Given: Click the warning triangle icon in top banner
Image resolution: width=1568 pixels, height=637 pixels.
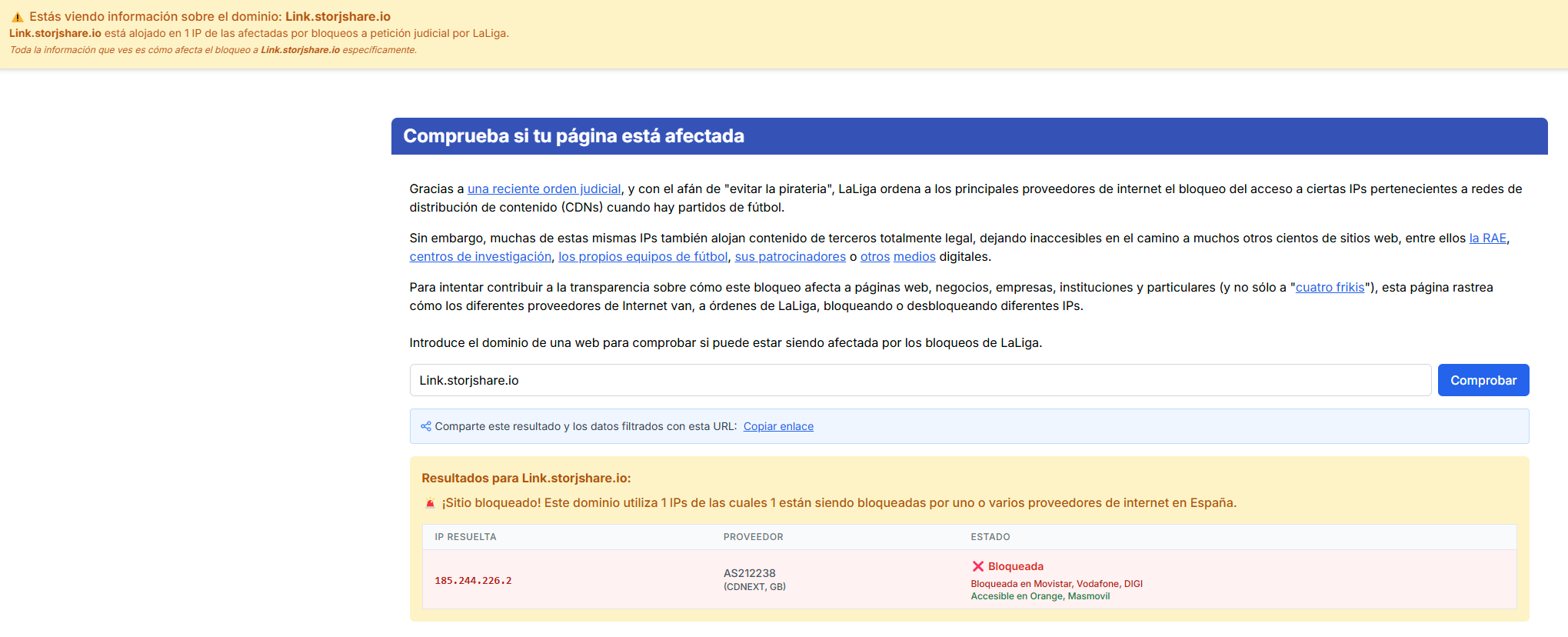Looking at the screenshot, I should tap(17, 17).
